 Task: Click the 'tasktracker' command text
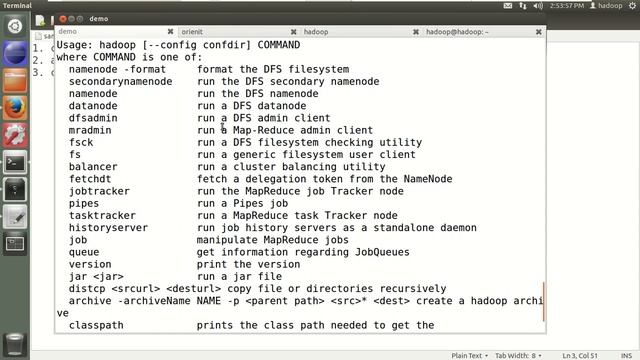tap(102, 216)
